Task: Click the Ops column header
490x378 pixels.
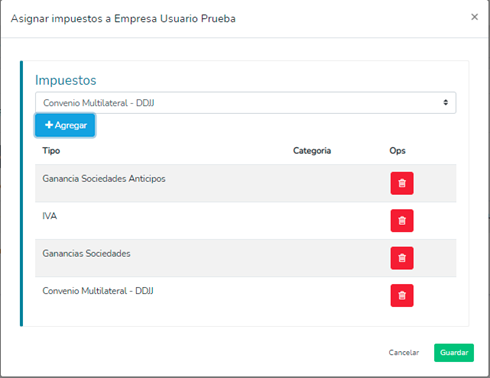Action: (397, 151)
